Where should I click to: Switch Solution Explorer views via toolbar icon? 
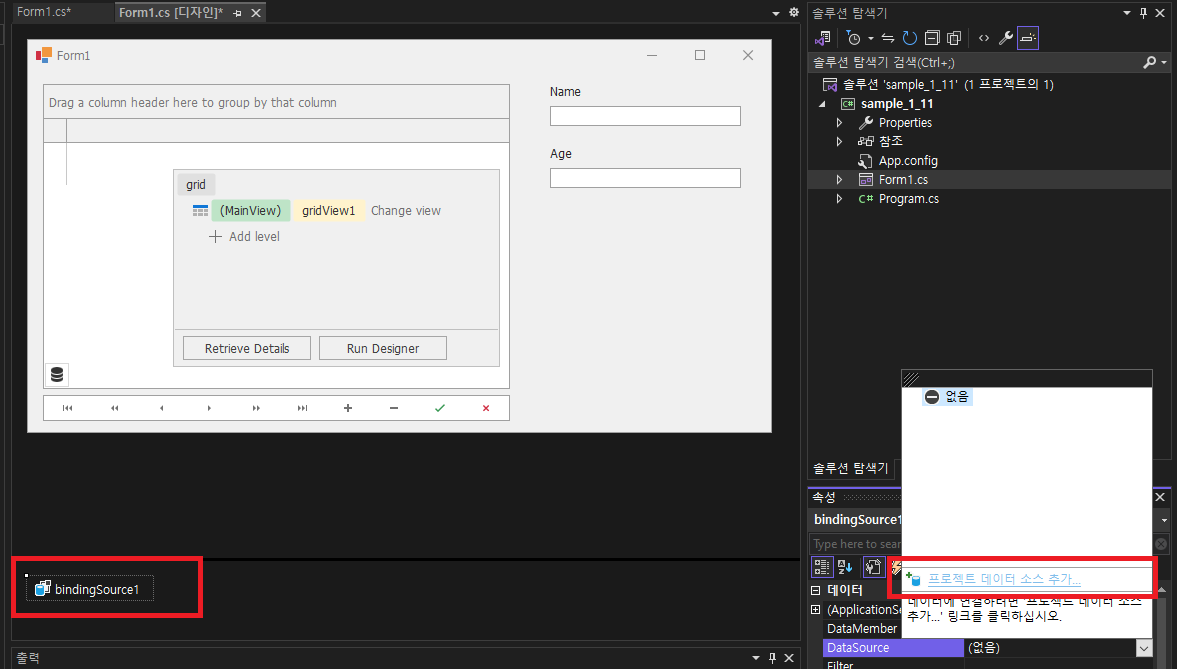823,38
